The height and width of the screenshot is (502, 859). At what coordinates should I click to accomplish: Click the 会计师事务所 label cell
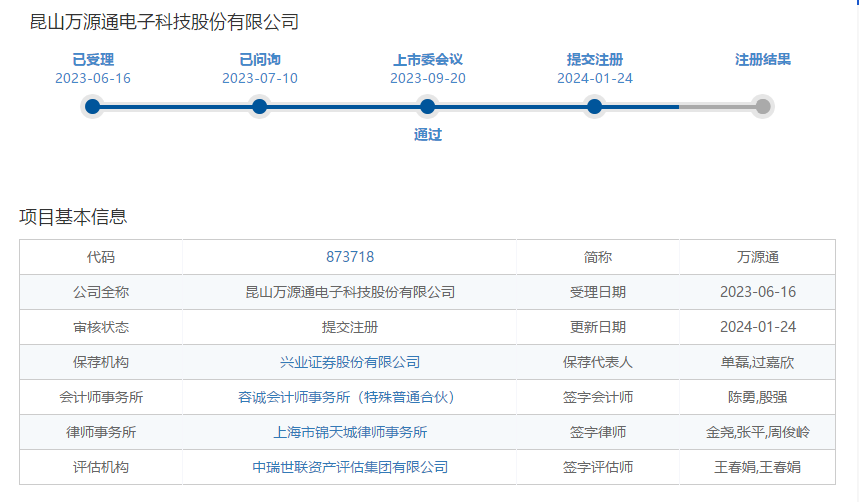click(x=101, y=397)
